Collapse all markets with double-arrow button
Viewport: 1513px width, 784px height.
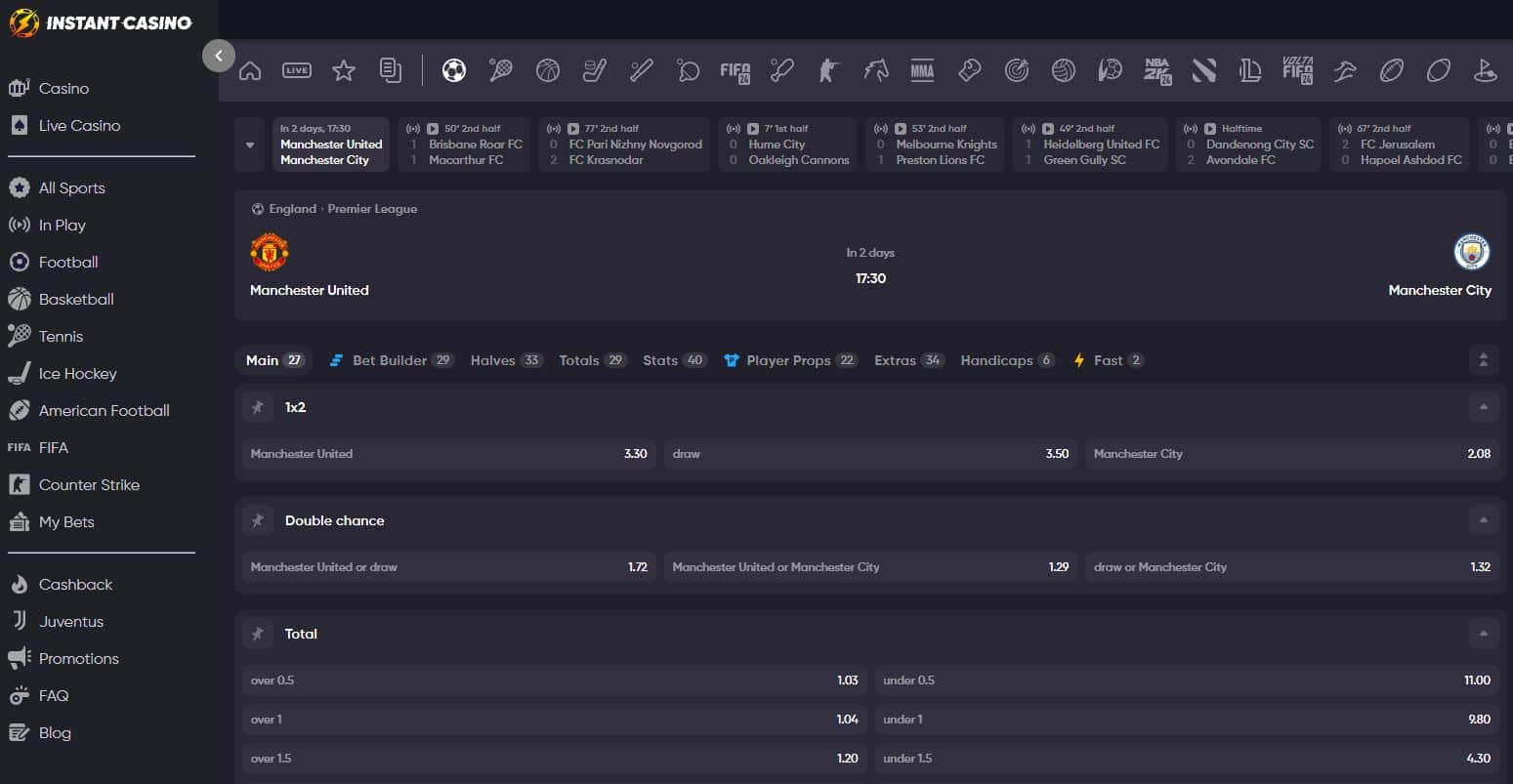[x=1483, y=360]
